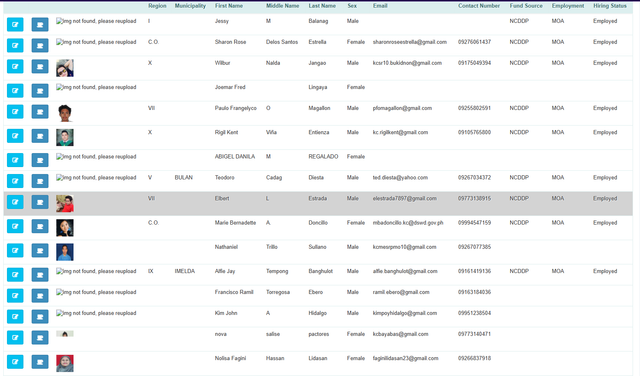Click the edit icon for Nathaniel Sullano
The width and height of the screenshot is (640, 376).
(15, 251)
